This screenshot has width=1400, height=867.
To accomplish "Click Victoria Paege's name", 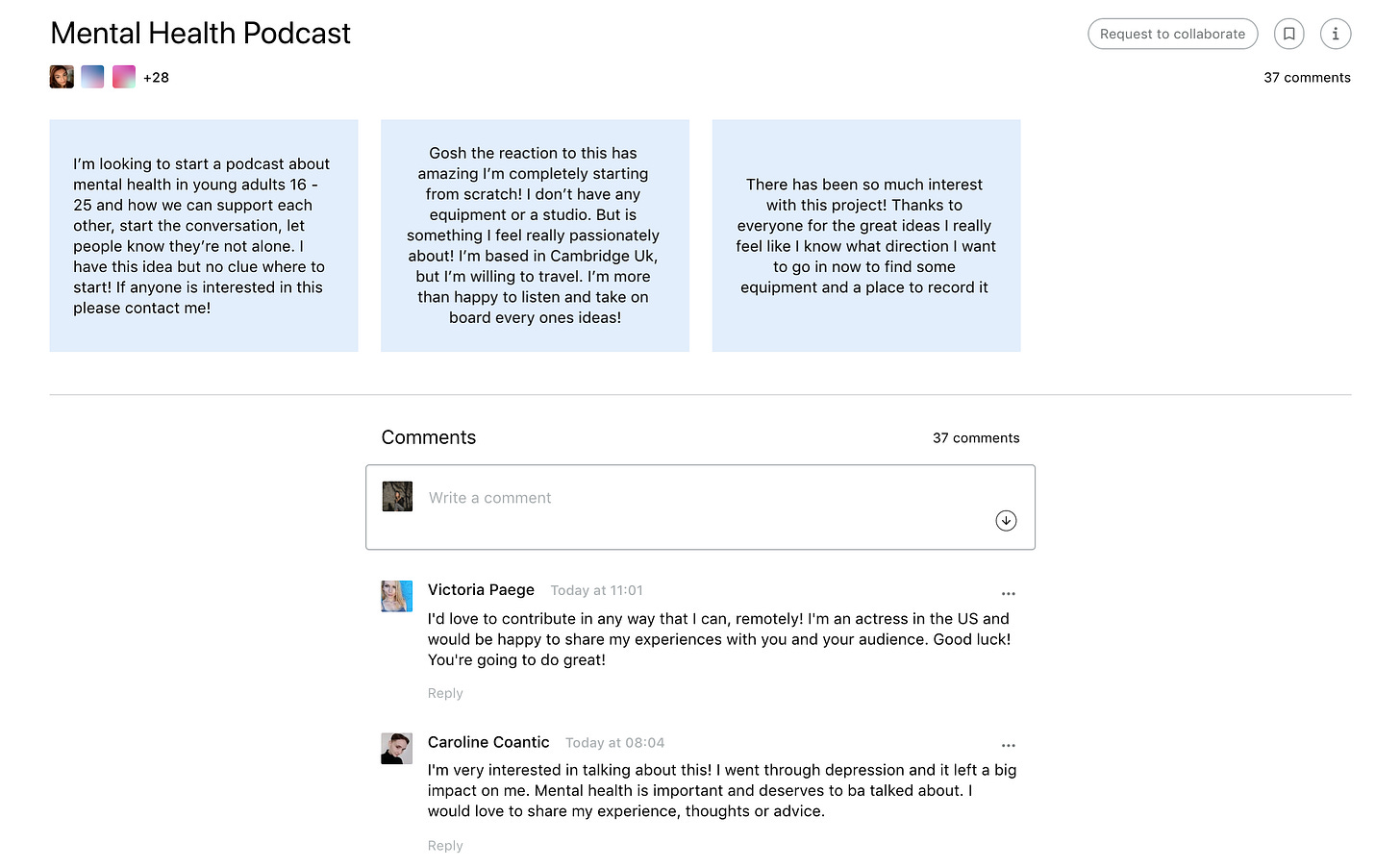I will point(481,590).
